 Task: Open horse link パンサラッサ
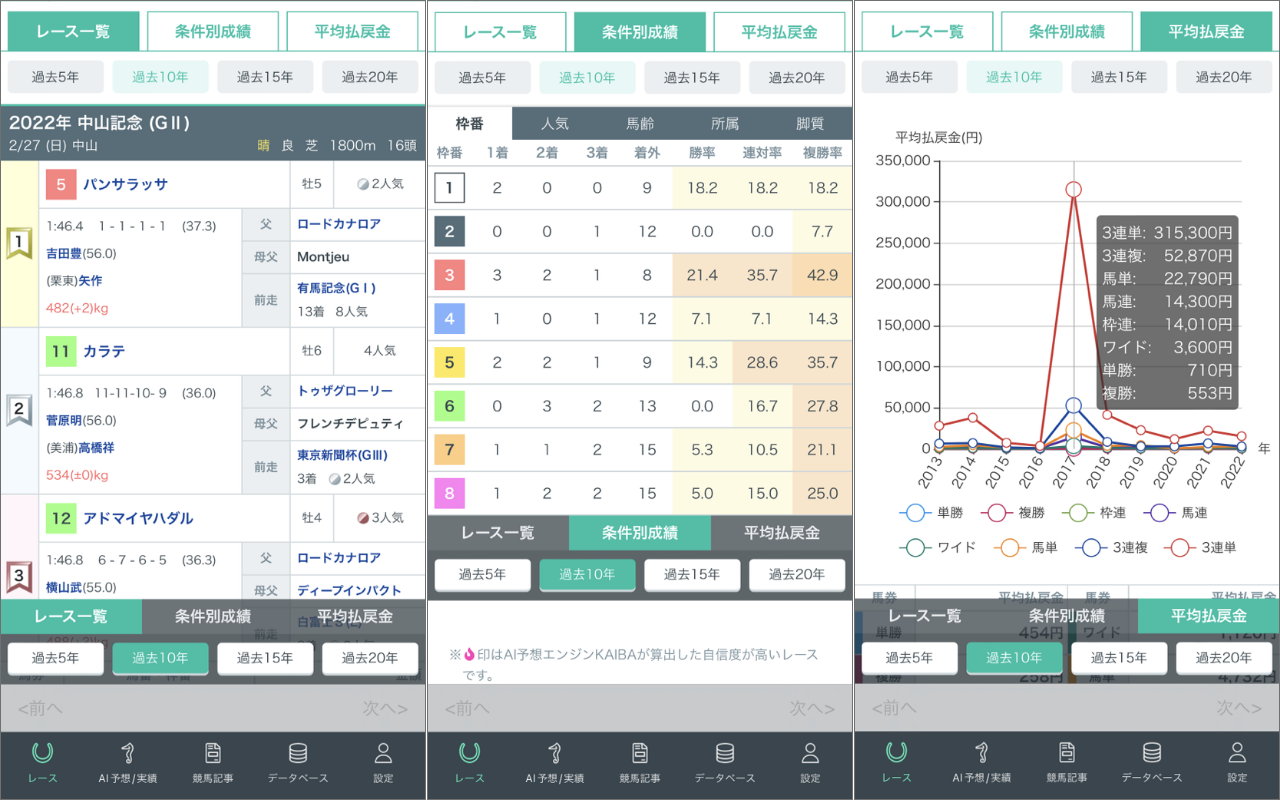[125, 184]
